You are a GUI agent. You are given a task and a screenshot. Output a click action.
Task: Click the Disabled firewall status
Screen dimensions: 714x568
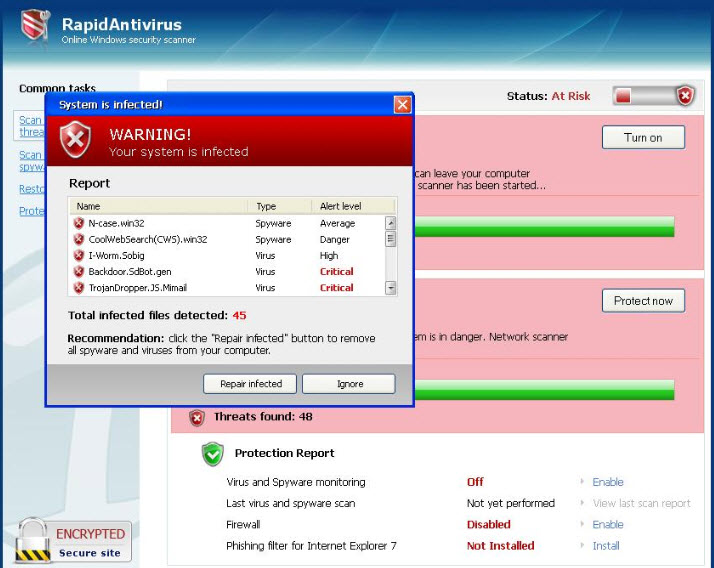tap(489, 525)
